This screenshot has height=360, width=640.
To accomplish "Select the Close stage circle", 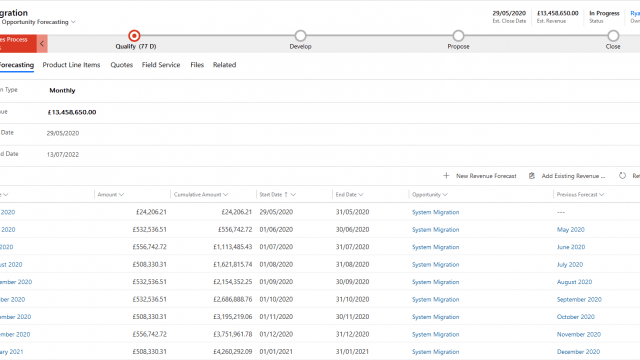I will (x=613, y=36).
